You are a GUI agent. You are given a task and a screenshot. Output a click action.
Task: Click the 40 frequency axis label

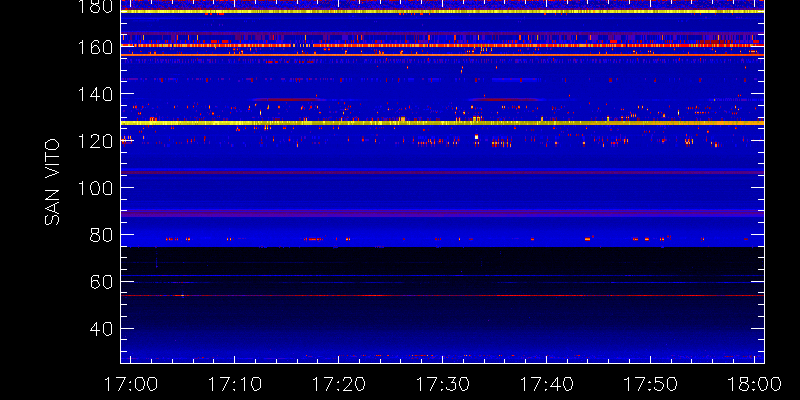pyautogui.click(x=101, y=329)
